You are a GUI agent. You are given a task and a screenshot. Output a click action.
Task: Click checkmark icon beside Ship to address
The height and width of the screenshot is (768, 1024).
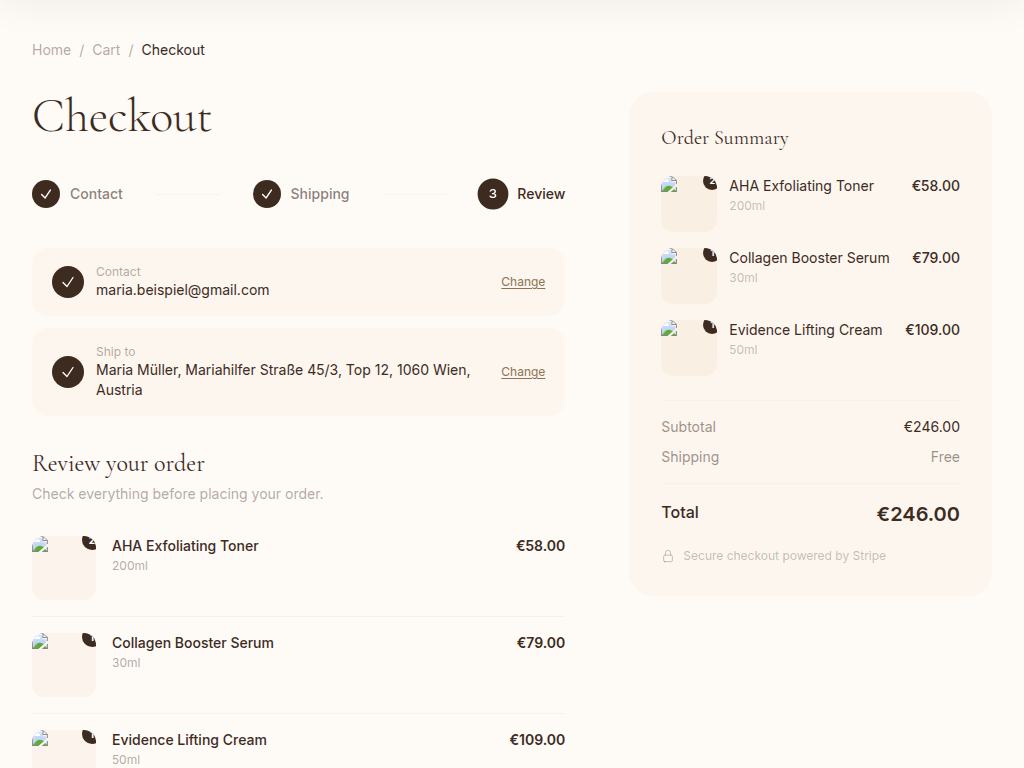[x=68, y=372]
